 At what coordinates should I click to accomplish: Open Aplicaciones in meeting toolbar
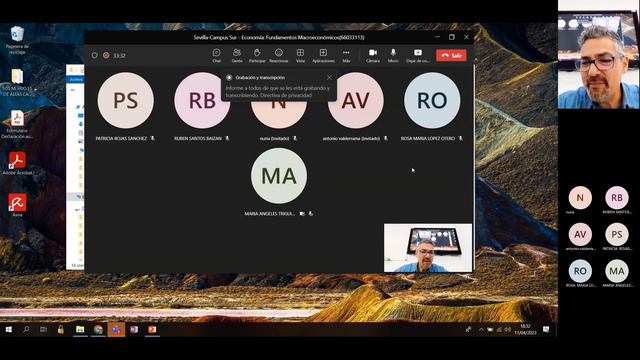(323, 56)
